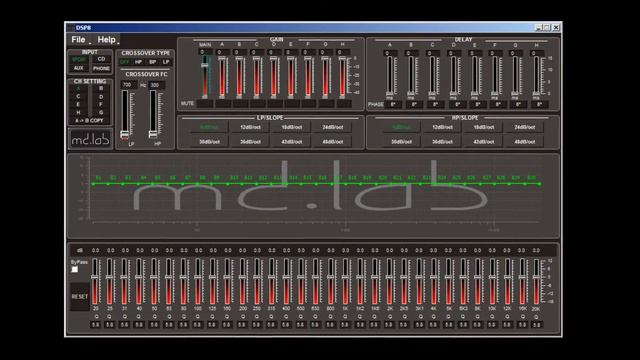Select the PHONE input source
Screen dimensions: 640x360
[x=101, y=68]
